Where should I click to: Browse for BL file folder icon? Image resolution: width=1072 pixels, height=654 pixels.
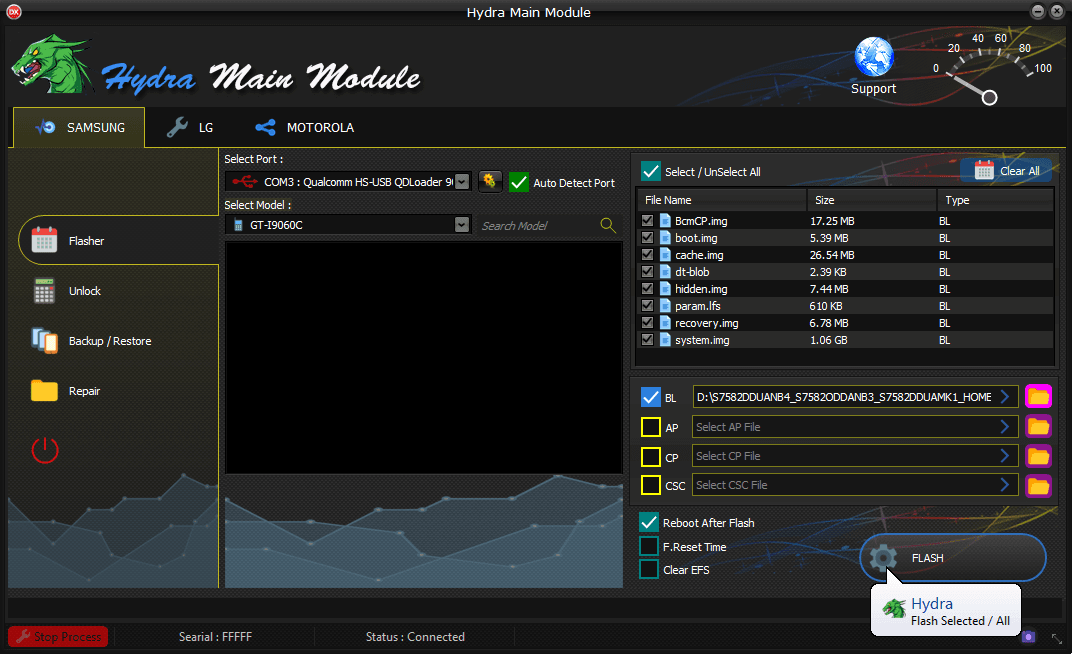1038,396
